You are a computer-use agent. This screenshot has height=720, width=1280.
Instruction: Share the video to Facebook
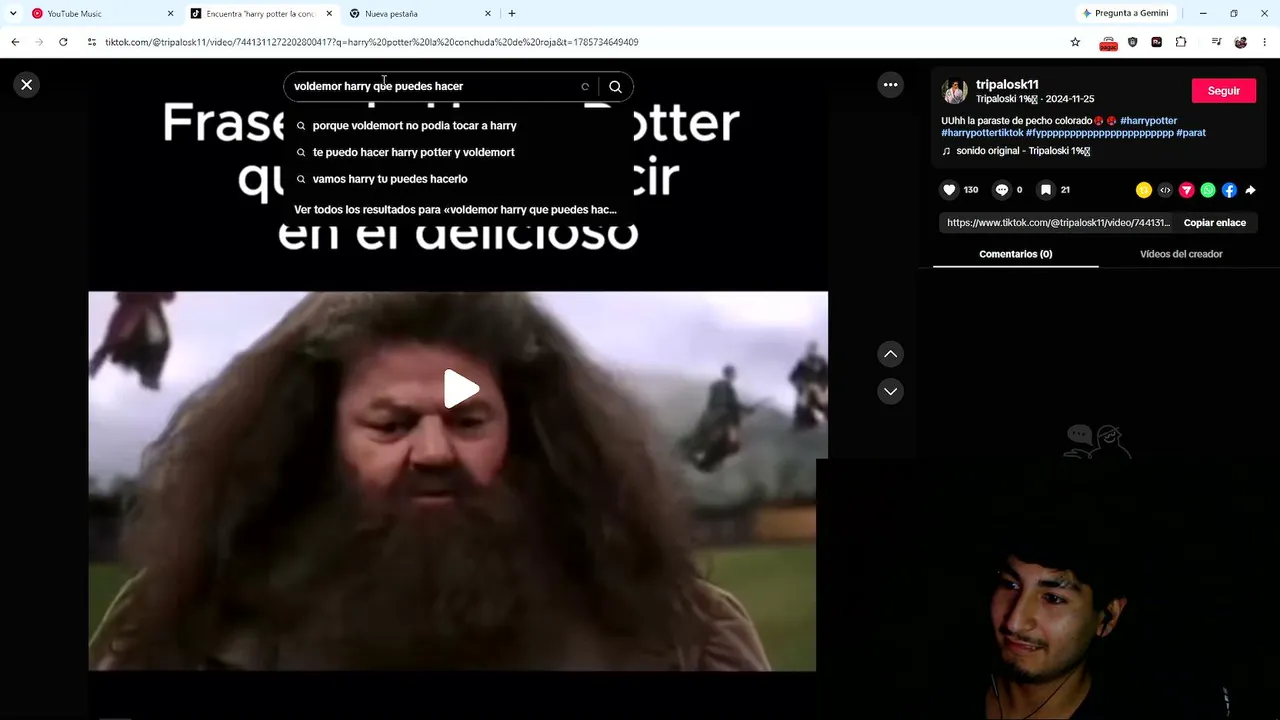pyautogui.click(x=1229, y=190)
